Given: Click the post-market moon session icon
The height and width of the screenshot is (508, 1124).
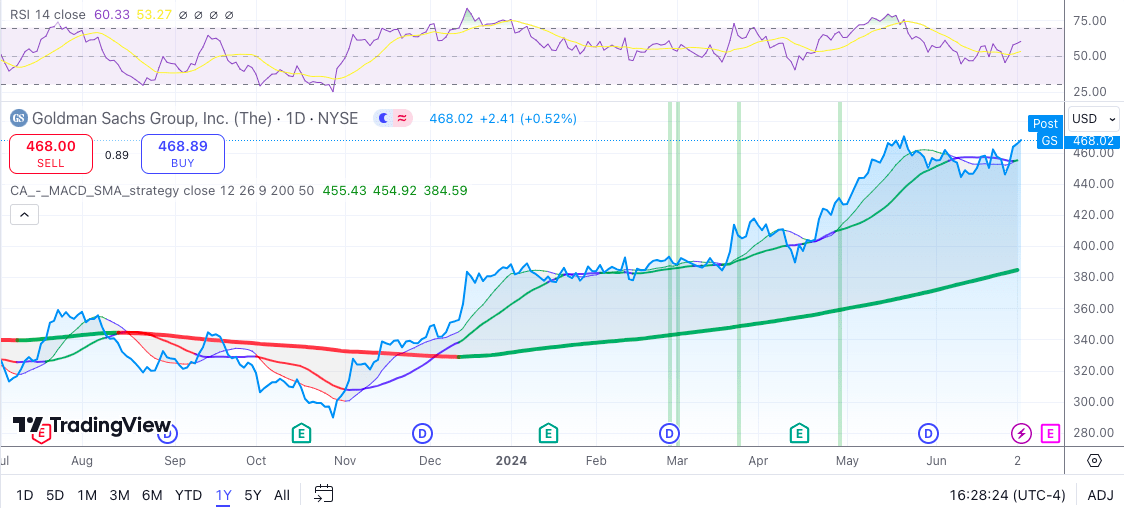Looking at the screenshot, I should coord(385,118).
